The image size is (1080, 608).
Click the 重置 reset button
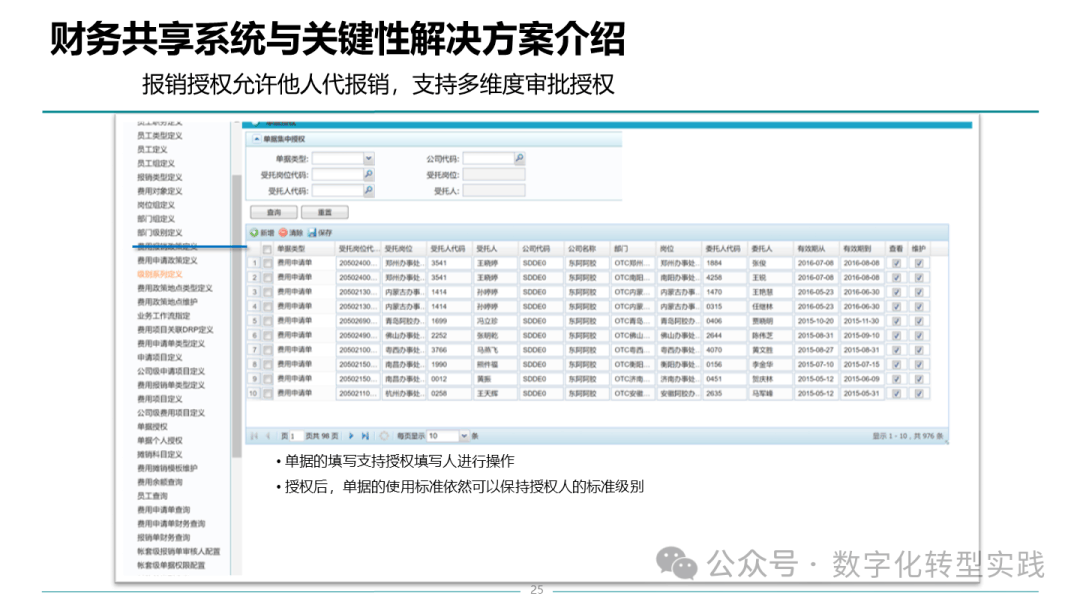click(x=324, y=212)
